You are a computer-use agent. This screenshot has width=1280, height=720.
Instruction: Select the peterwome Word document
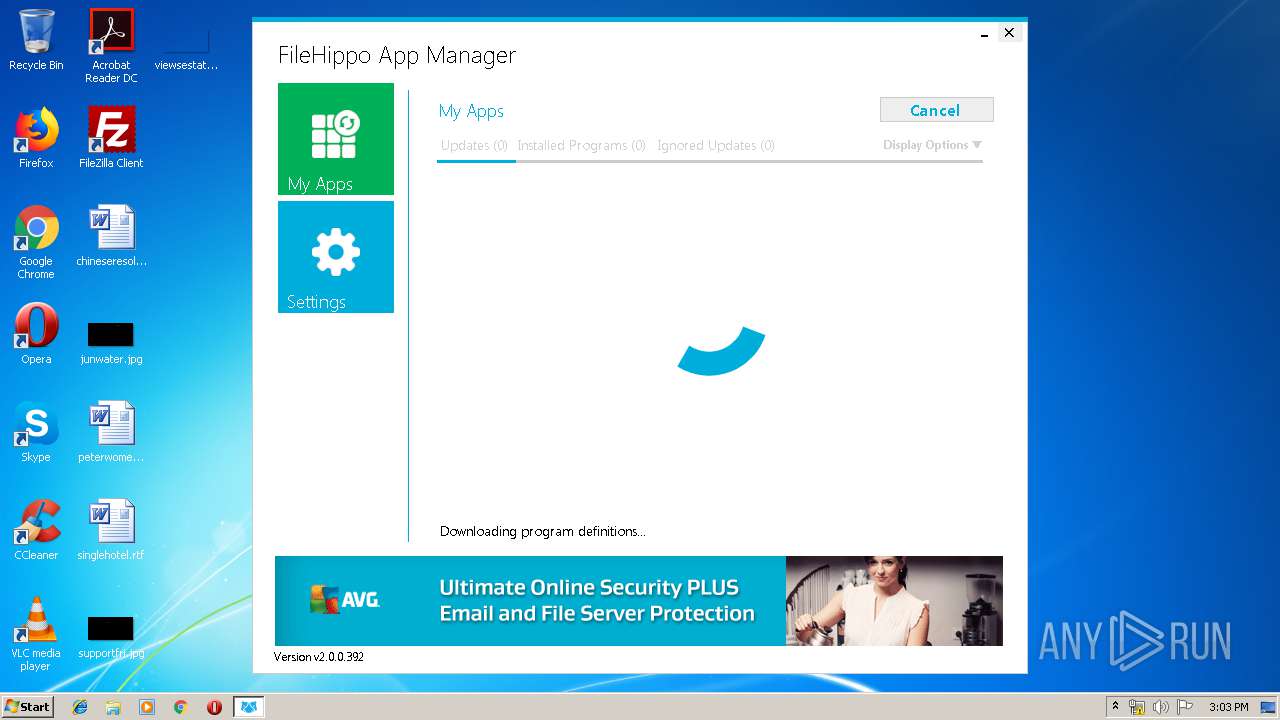(x=111, y=432)
